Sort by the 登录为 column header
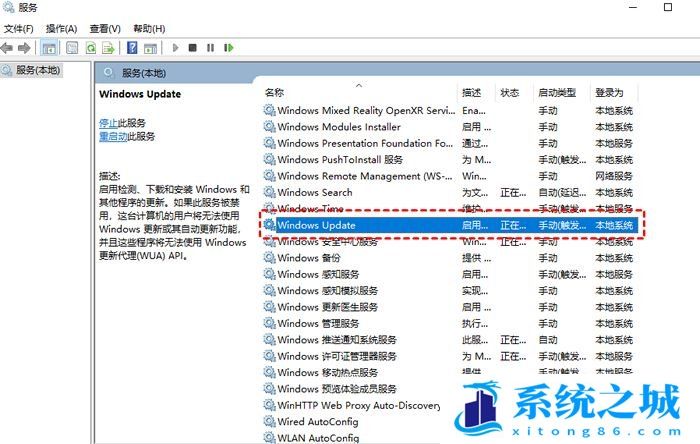Screen dimensions: 700x444 click(609, 92)
